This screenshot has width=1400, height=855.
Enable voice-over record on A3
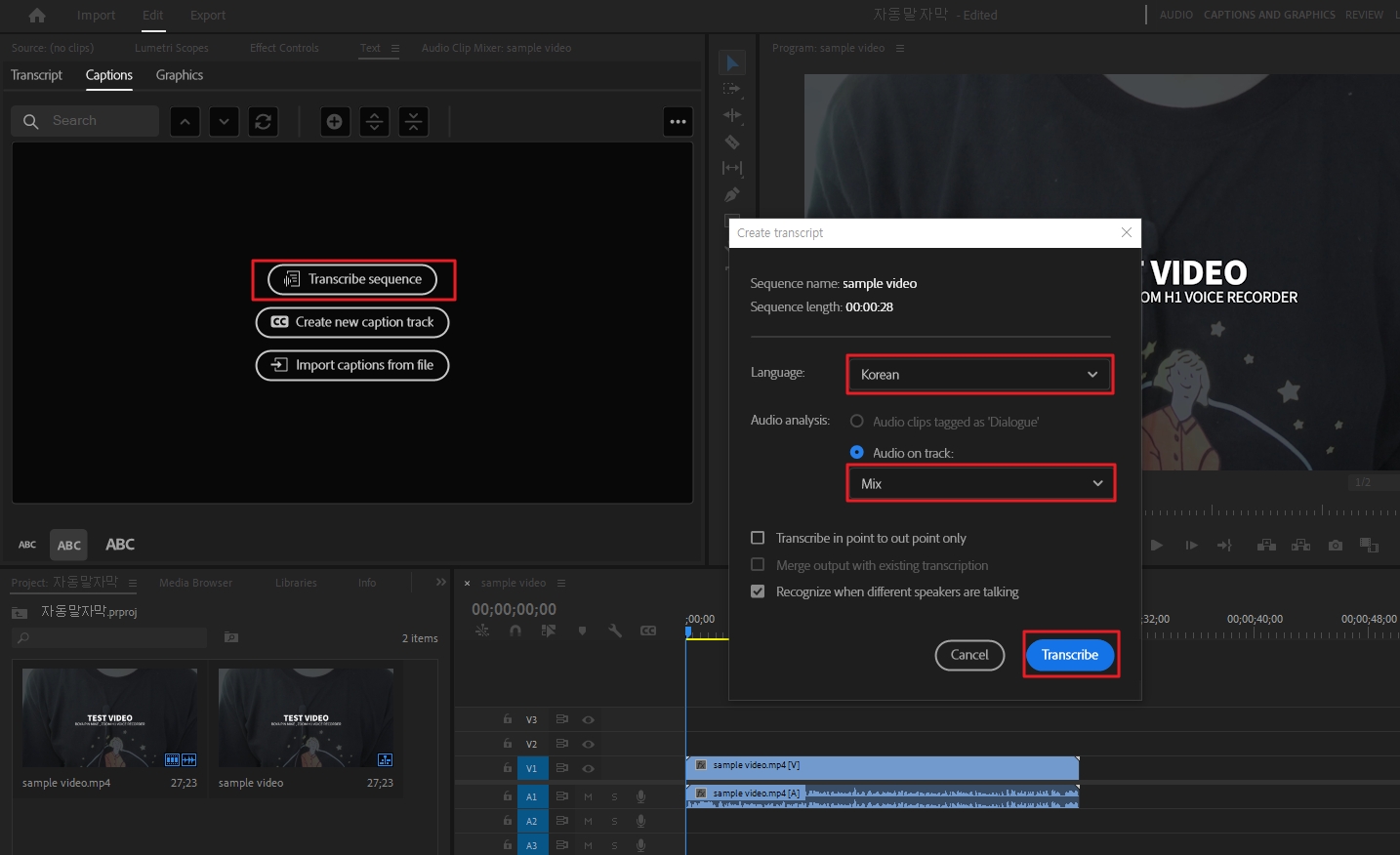pos(641,845)
